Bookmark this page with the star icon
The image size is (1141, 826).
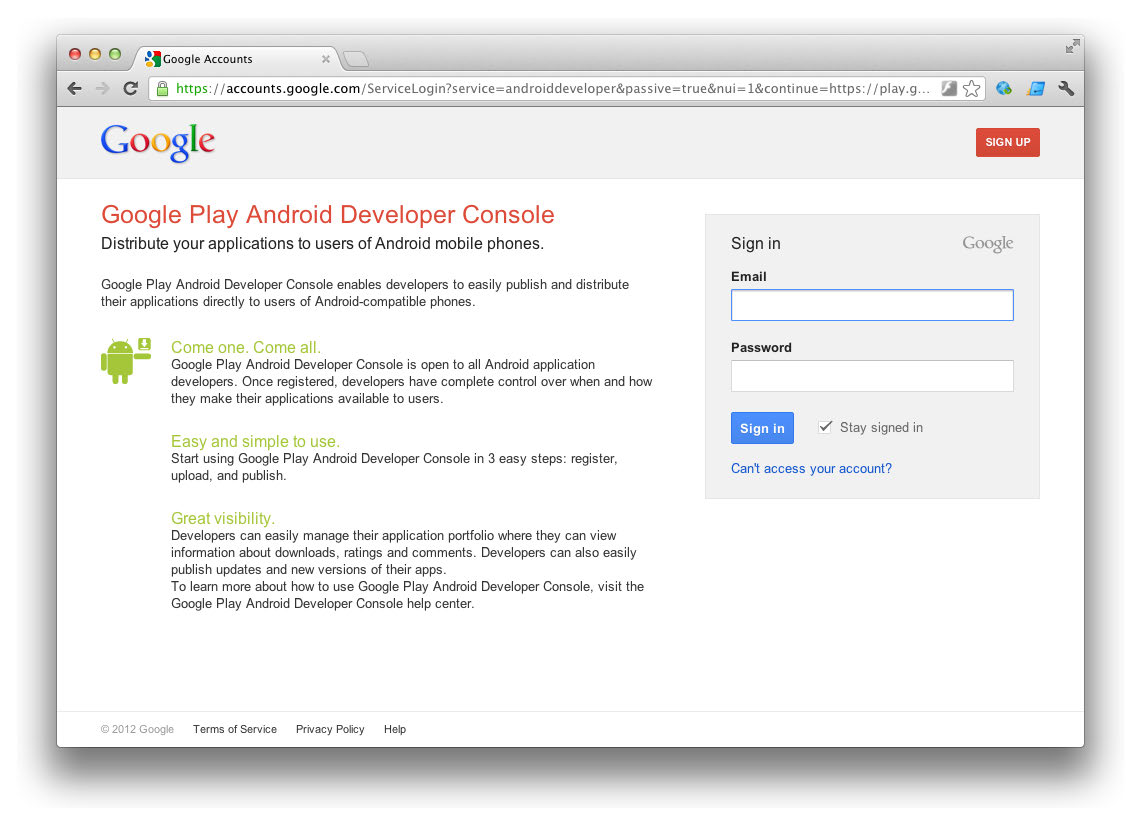[x=971, y=89]
